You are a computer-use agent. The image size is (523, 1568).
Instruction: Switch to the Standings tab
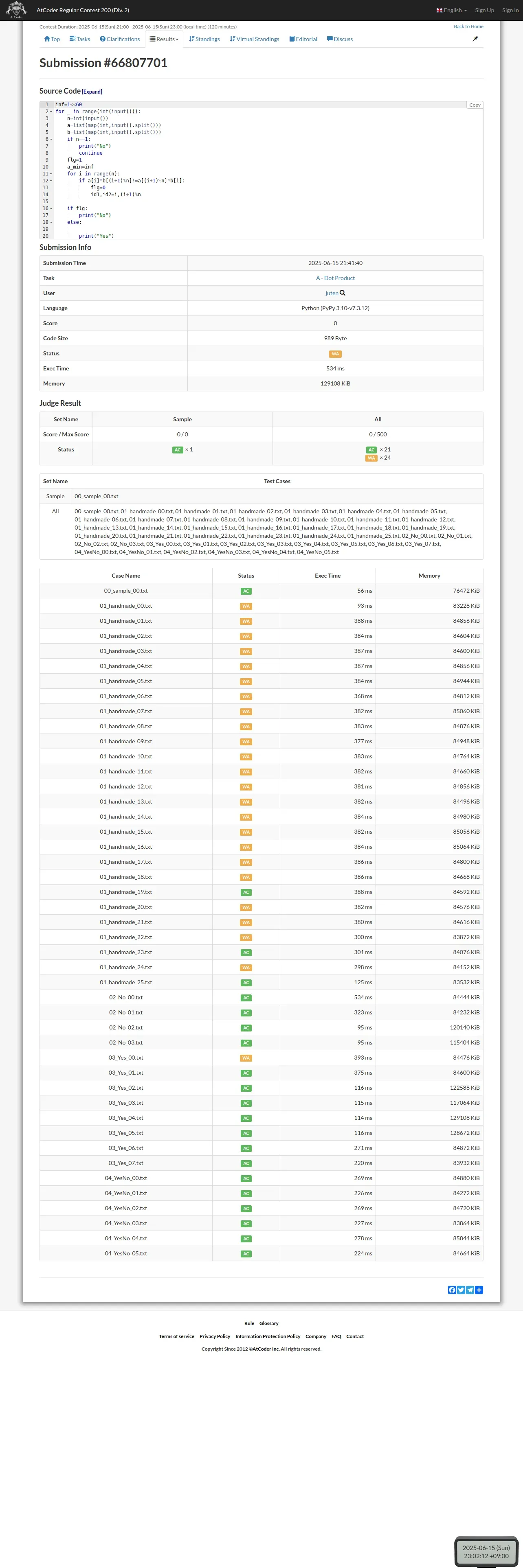(x=204, y=39)
